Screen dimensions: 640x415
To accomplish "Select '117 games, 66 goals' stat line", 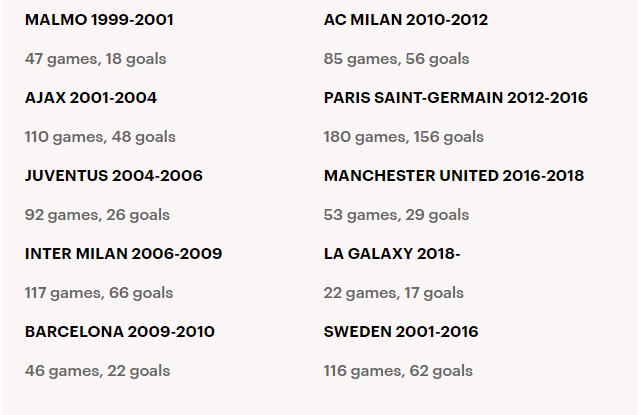I will [99, 293].
